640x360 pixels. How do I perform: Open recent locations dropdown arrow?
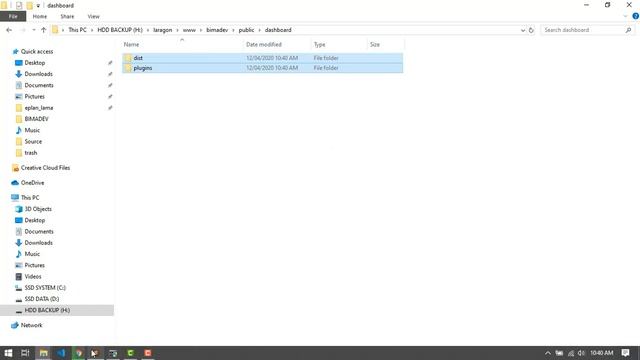tap(33, 30)
